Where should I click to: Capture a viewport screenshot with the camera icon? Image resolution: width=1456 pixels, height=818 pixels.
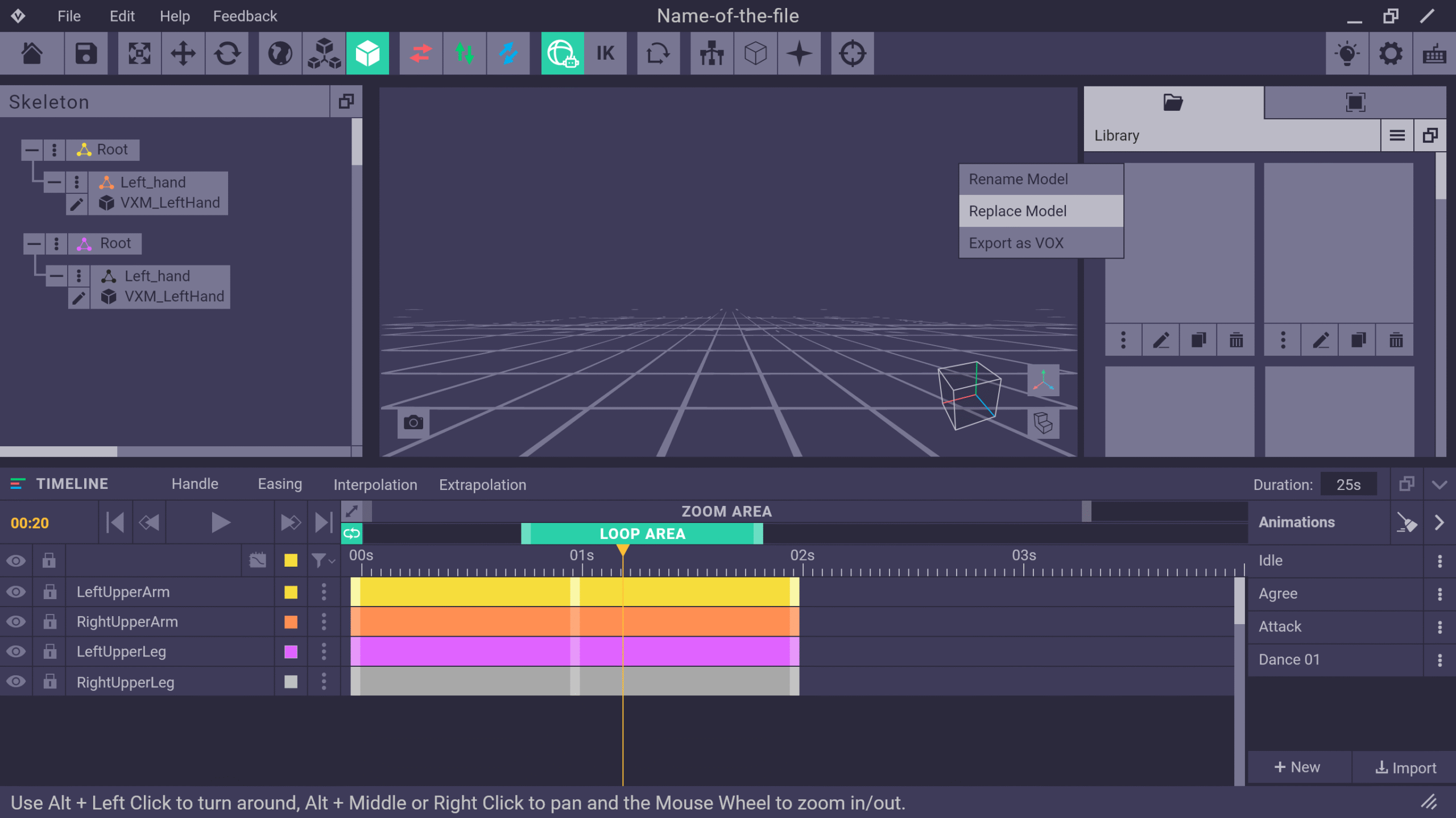click(x=413, y=422)
